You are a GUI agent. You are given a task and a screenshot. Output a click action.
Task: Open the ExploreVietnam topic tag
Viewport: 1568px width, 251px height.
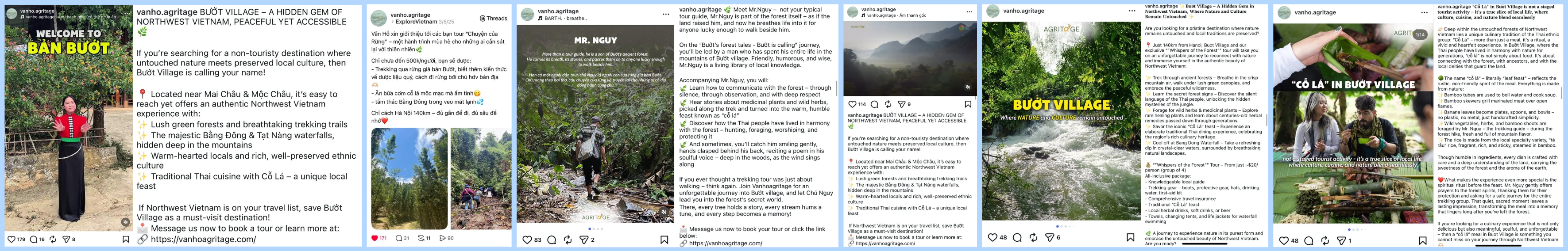(x=416, y=21)
